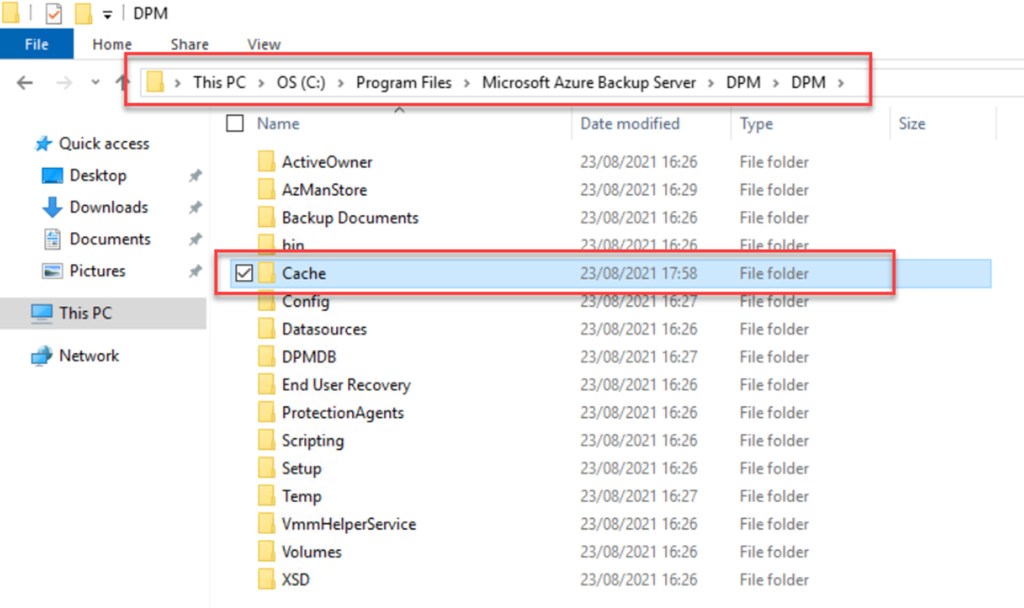This screenshot has height=608, width=1024.
Task: Click the Up directory arrow
Action: click(124, 83)
